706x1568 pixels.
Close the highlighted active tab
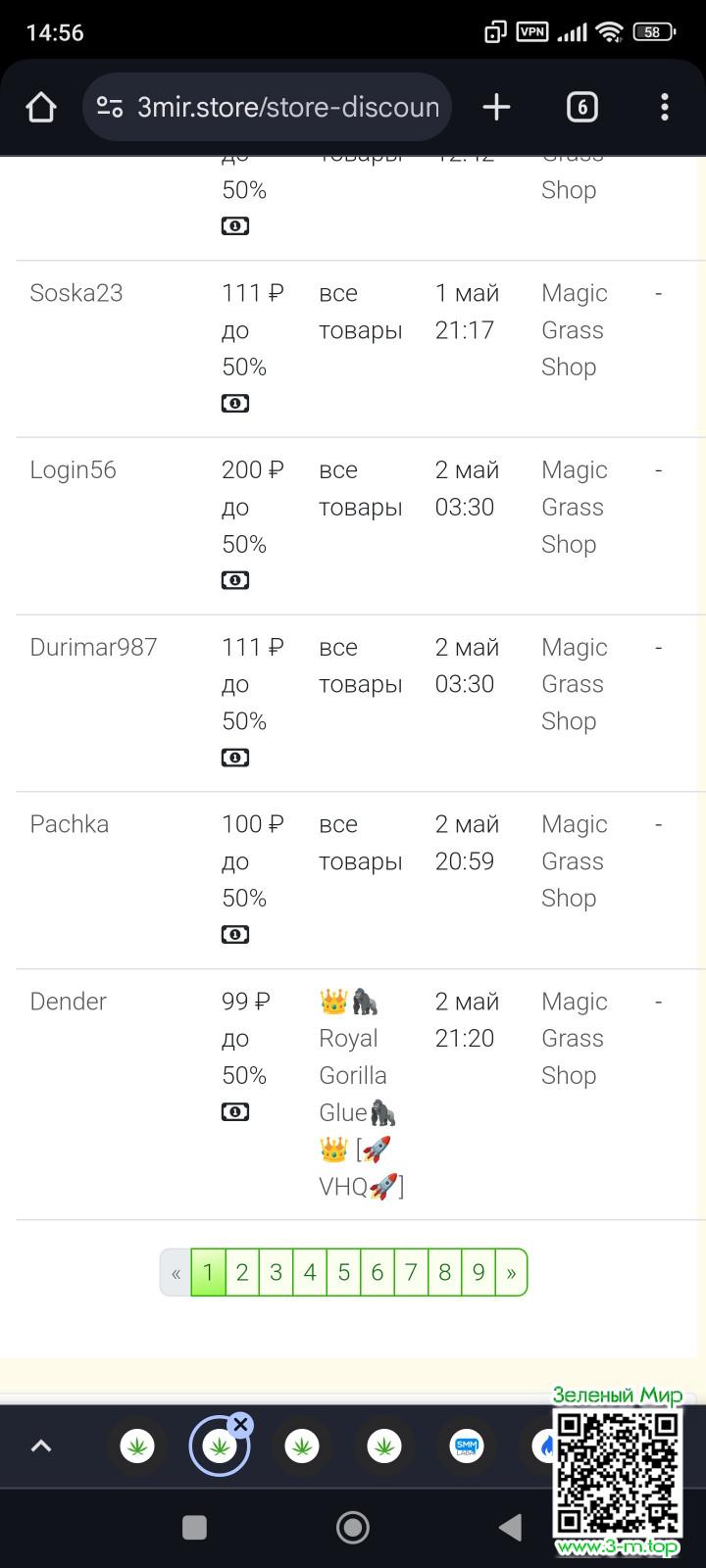pyautogui.click(x=240, y=1425)
